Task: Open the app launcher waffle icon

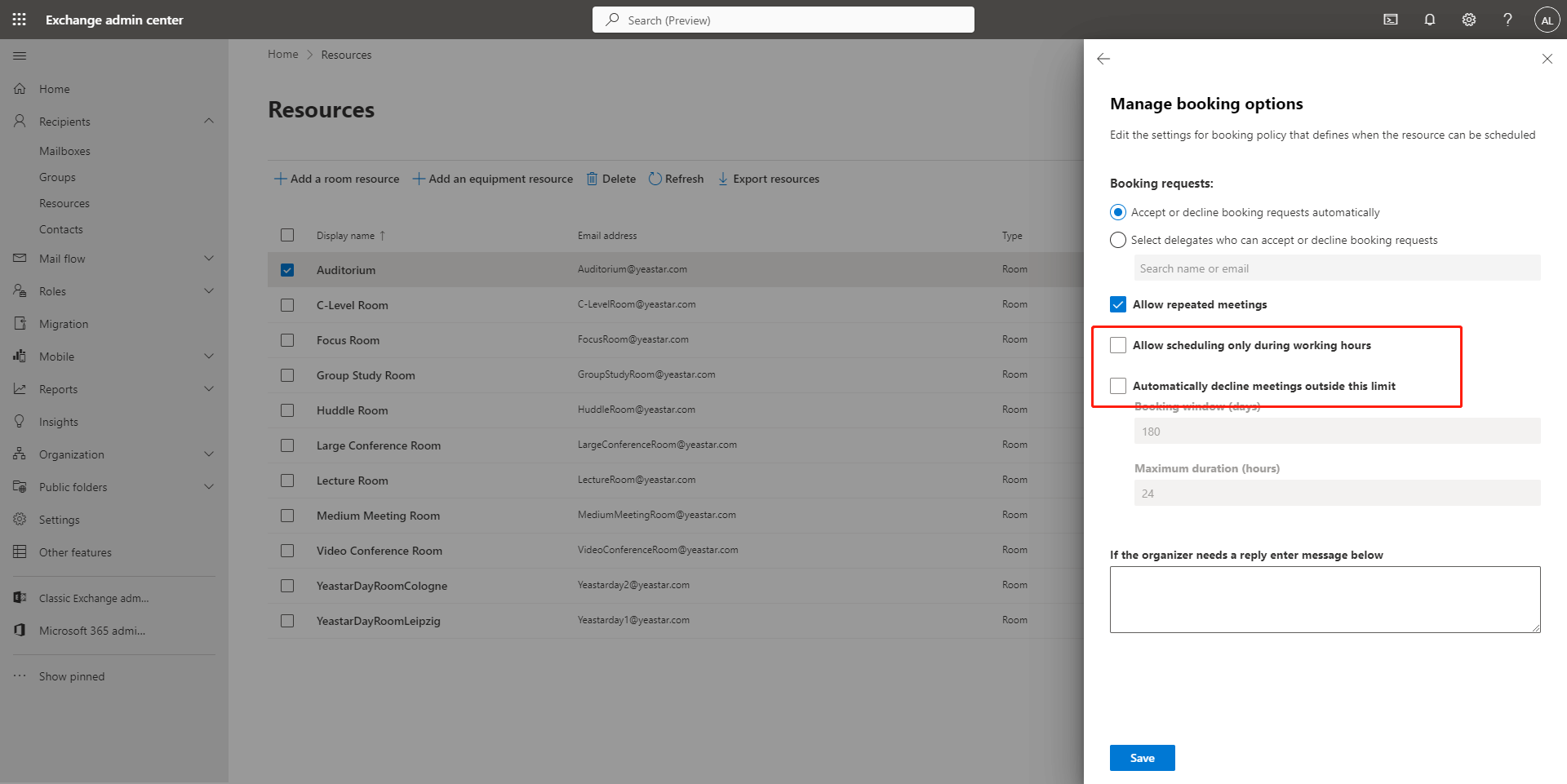Action: (20, 20)
